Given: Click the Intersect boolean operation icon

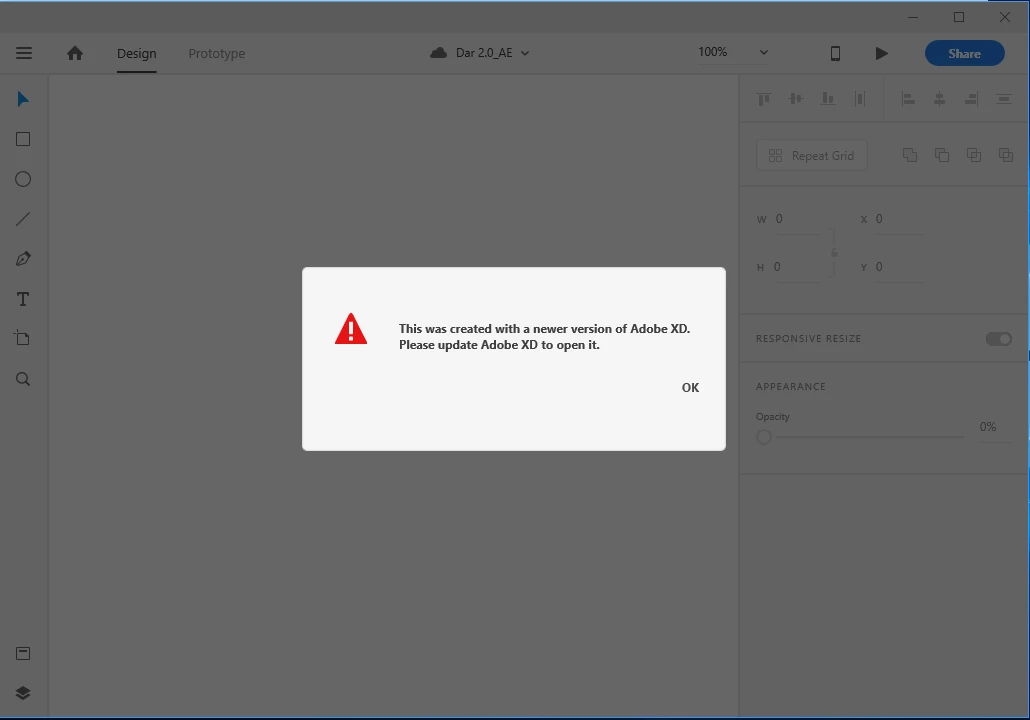Looking at the screenshot, I should (x=974, y=155).
